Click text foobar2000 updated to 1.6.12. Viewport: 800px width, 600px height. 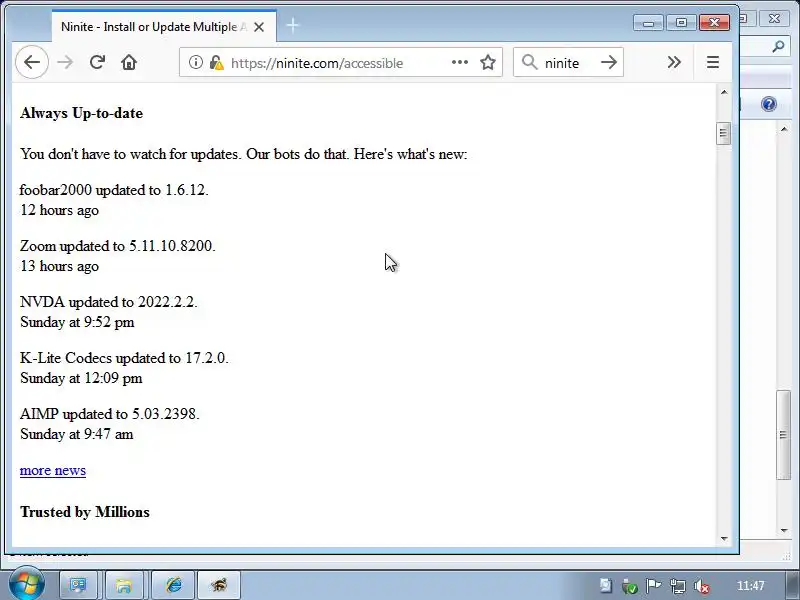tap(114, 190)
